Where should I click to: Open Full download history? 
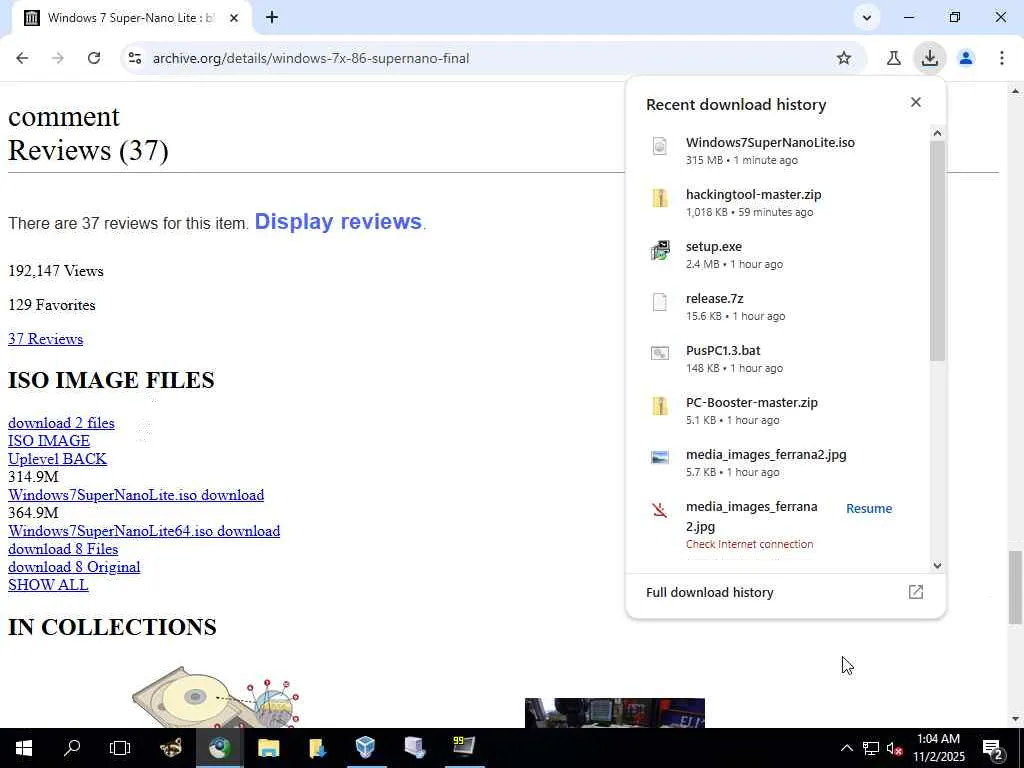(x=710, y=592)
